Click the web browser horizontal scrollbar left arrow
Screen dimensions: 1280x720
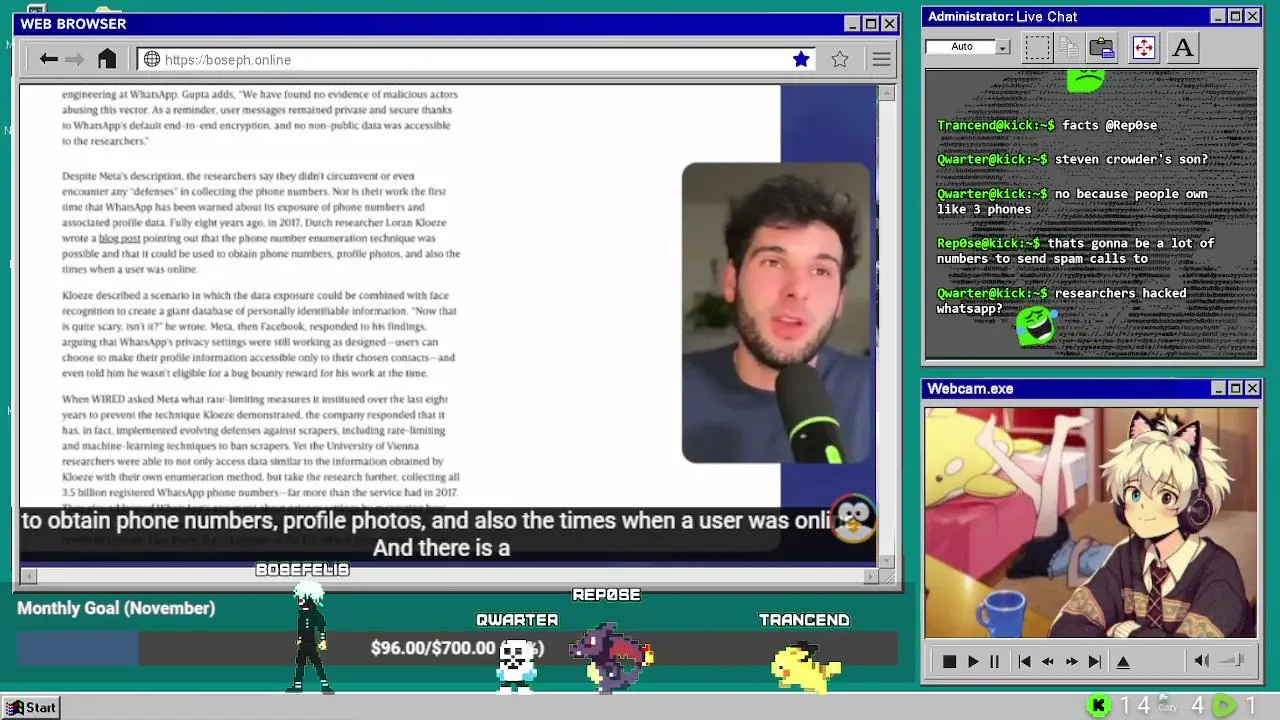pos(28,576)
